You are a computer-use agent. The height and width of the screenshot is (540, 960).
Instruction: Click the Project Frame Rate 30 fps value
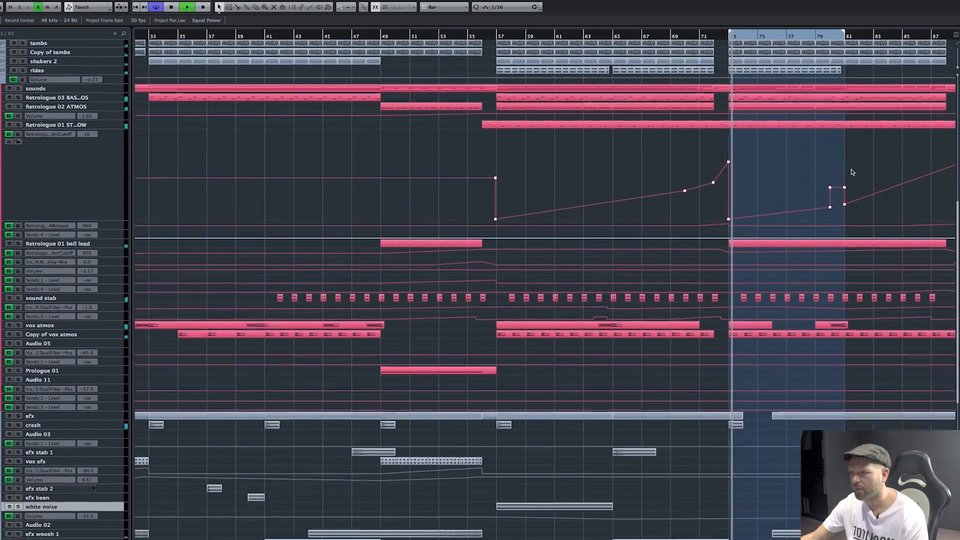[x=138, y=20]
